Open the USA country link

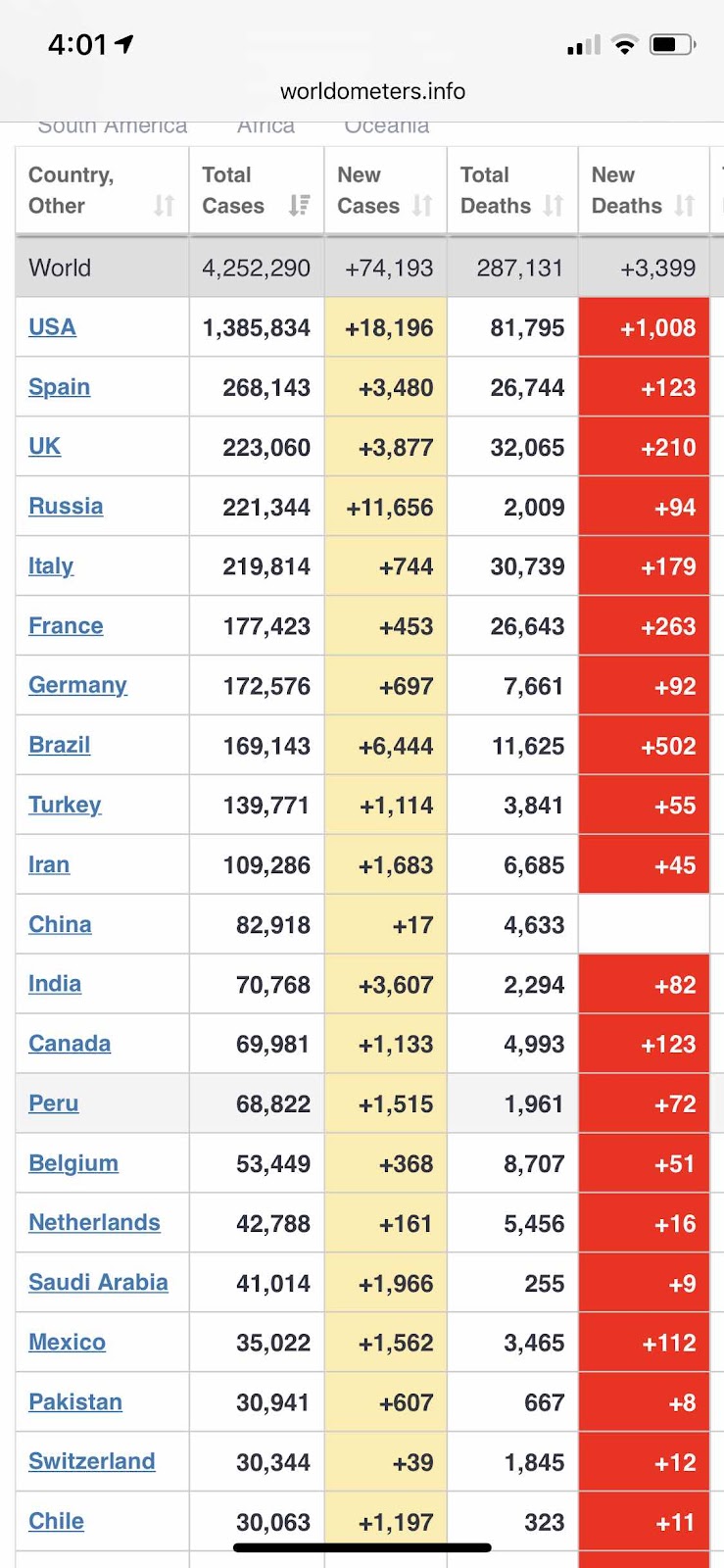pos(52,327)
